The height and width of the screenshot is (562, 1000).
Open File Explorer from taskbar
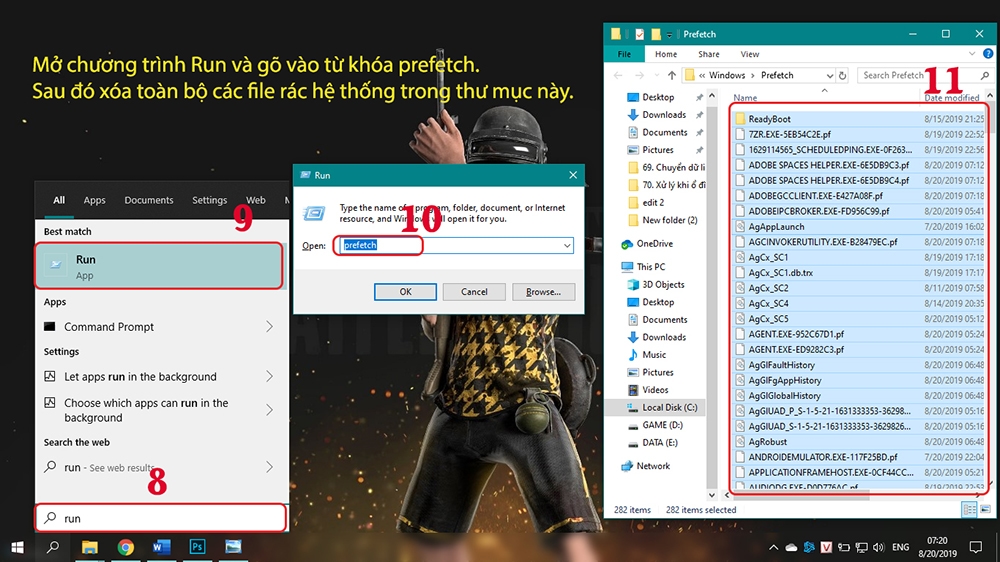[89, 547]
